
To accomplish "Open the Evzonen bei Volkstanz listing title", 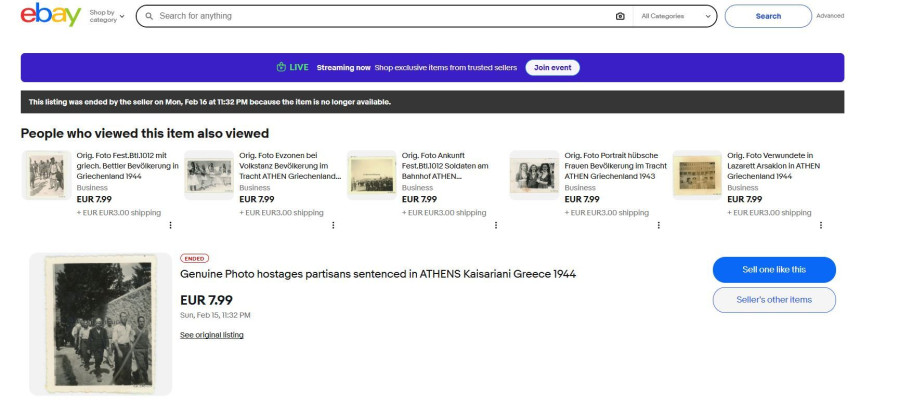I will click(x=284, y=166).
